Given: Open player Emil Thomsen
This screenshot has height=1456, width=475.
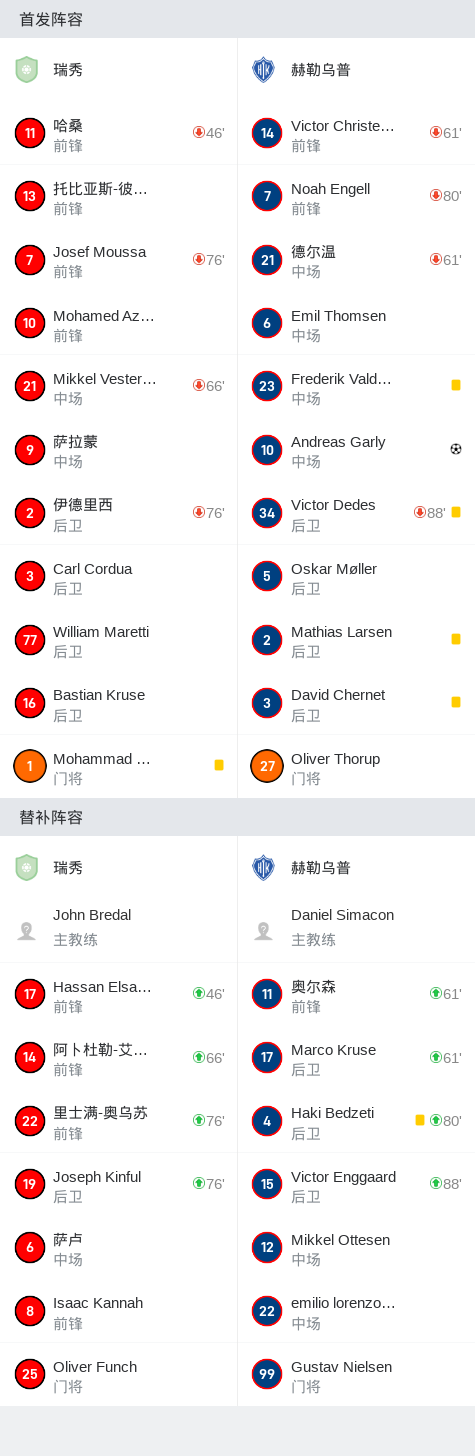Looking at the screenshot, I should pyautogui.click(x=338, y=316).
